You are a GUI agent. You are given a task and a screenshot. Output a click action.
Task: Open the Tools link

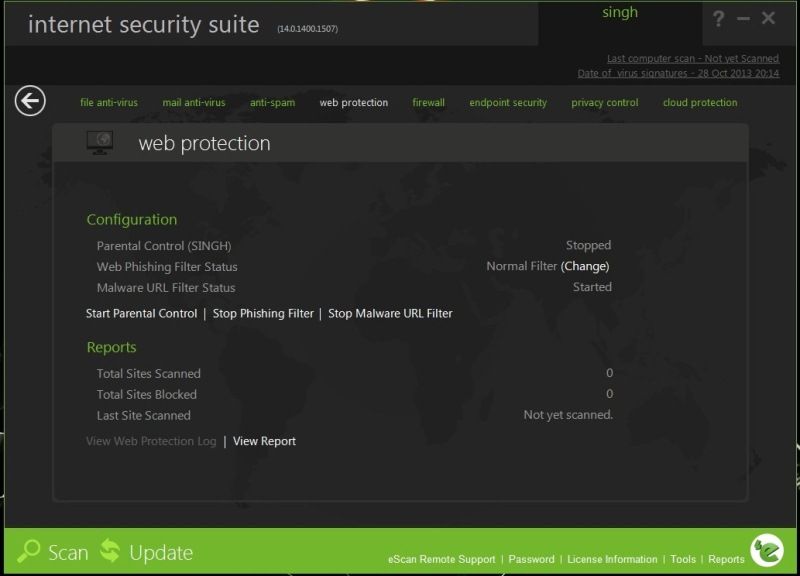click(x=683, y=559)
